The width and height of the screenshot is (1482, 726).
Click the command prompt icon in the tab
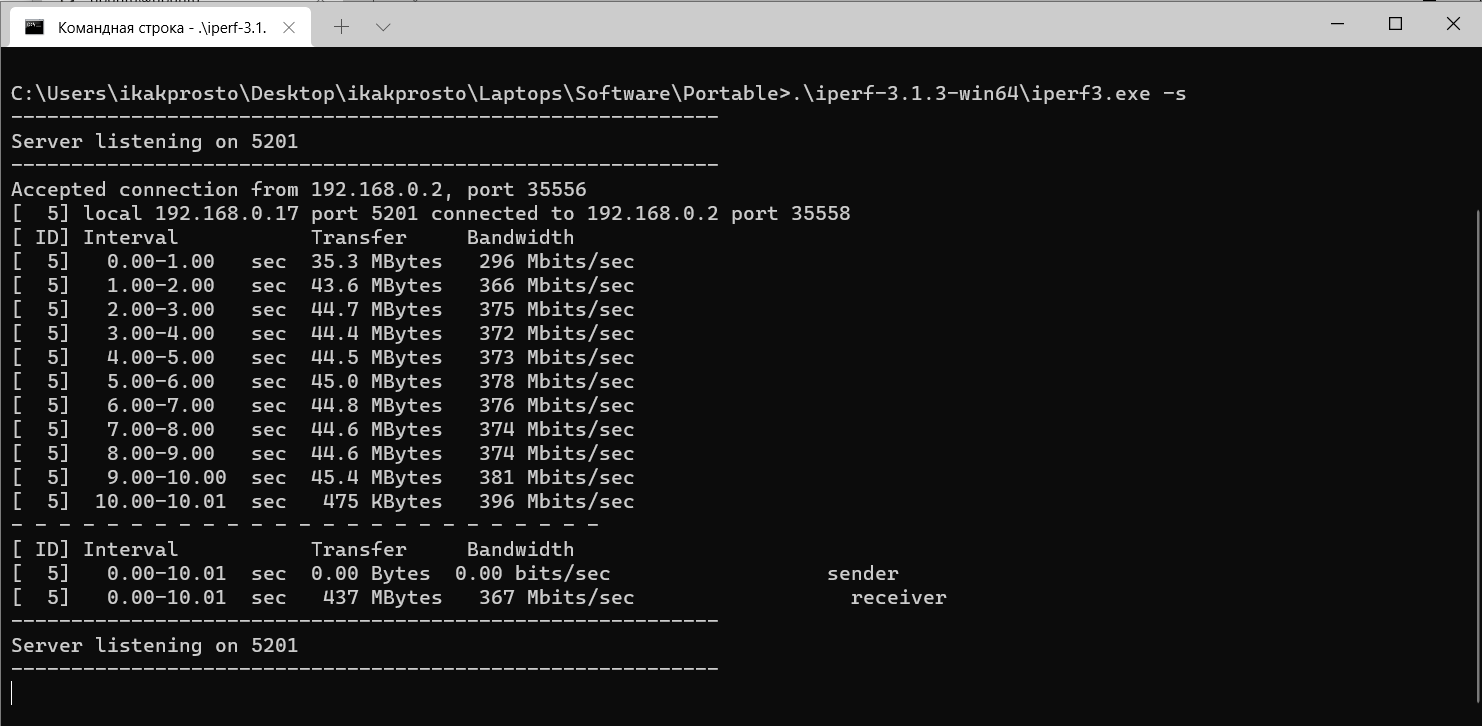tap(35, 27)
